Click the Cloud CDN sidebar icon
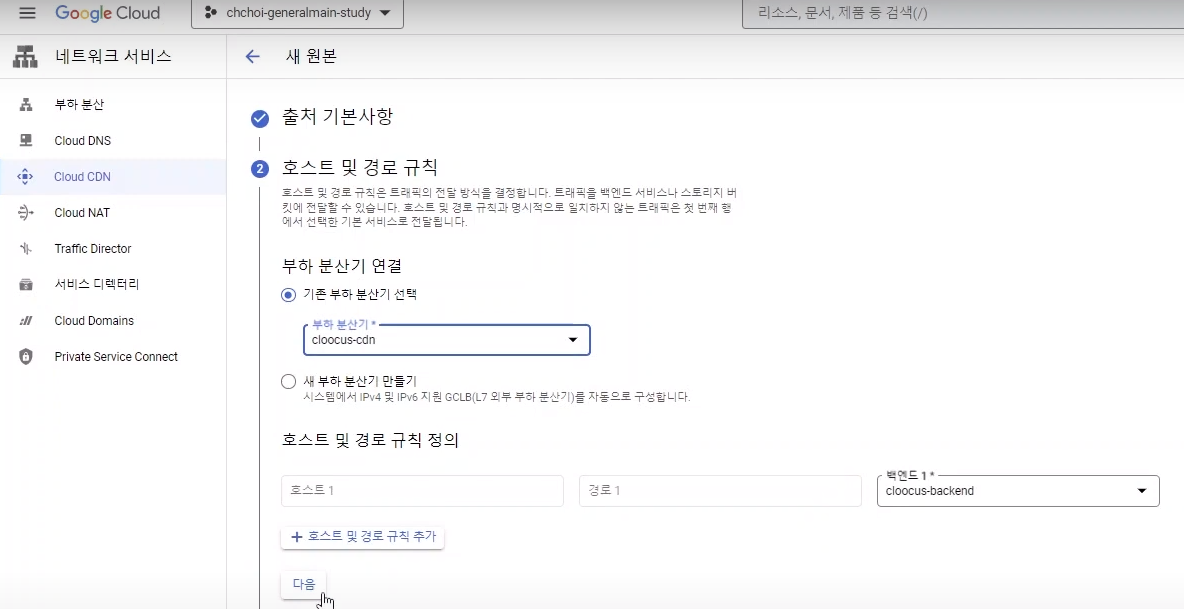This screenshot has height=609, width=1184. [26, 177]
